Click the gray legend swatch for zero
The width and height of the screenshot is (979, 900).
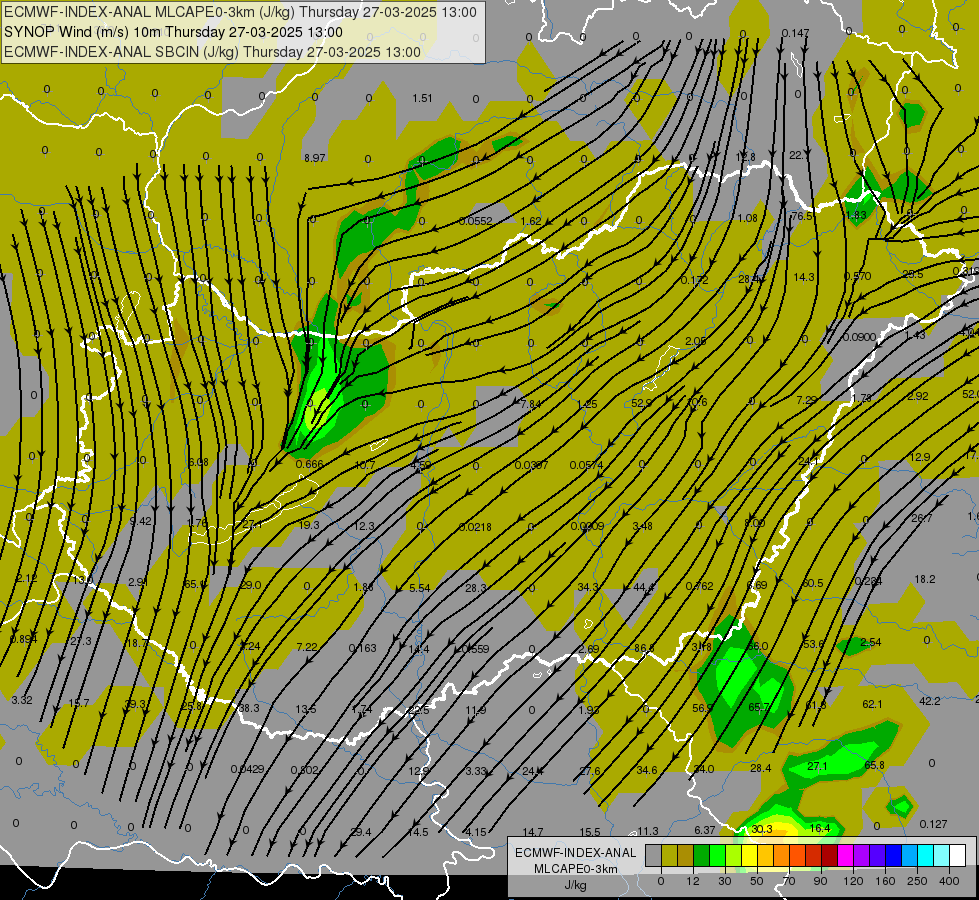[654, 855]
